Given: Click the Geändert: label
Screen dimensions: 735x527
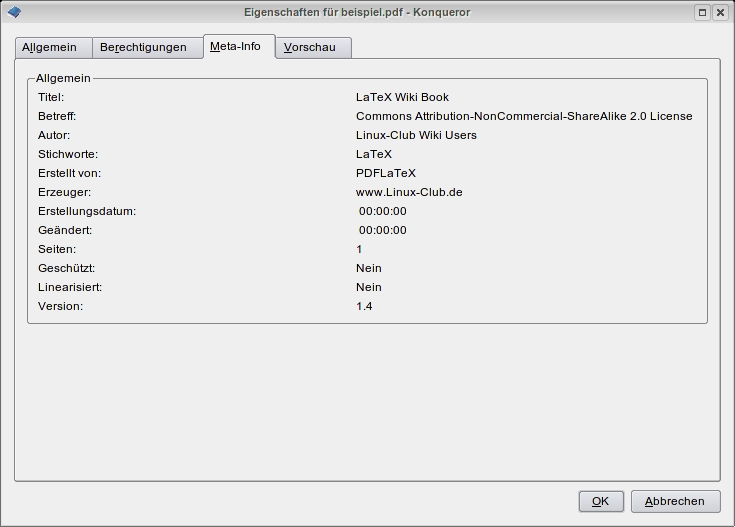Looking at the screenshot, I should pyautogui.click(x=65, y=230).
